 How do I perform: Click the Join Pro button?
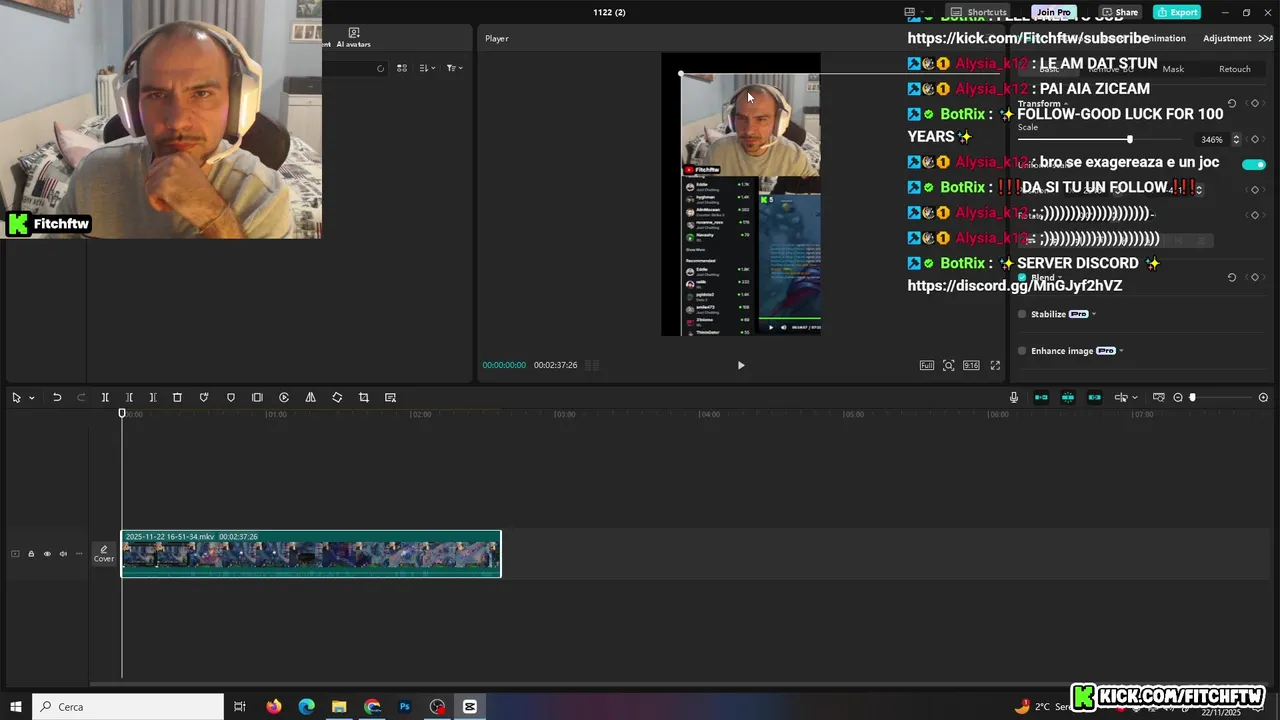pyautogui.click(x=1054, y=12)
